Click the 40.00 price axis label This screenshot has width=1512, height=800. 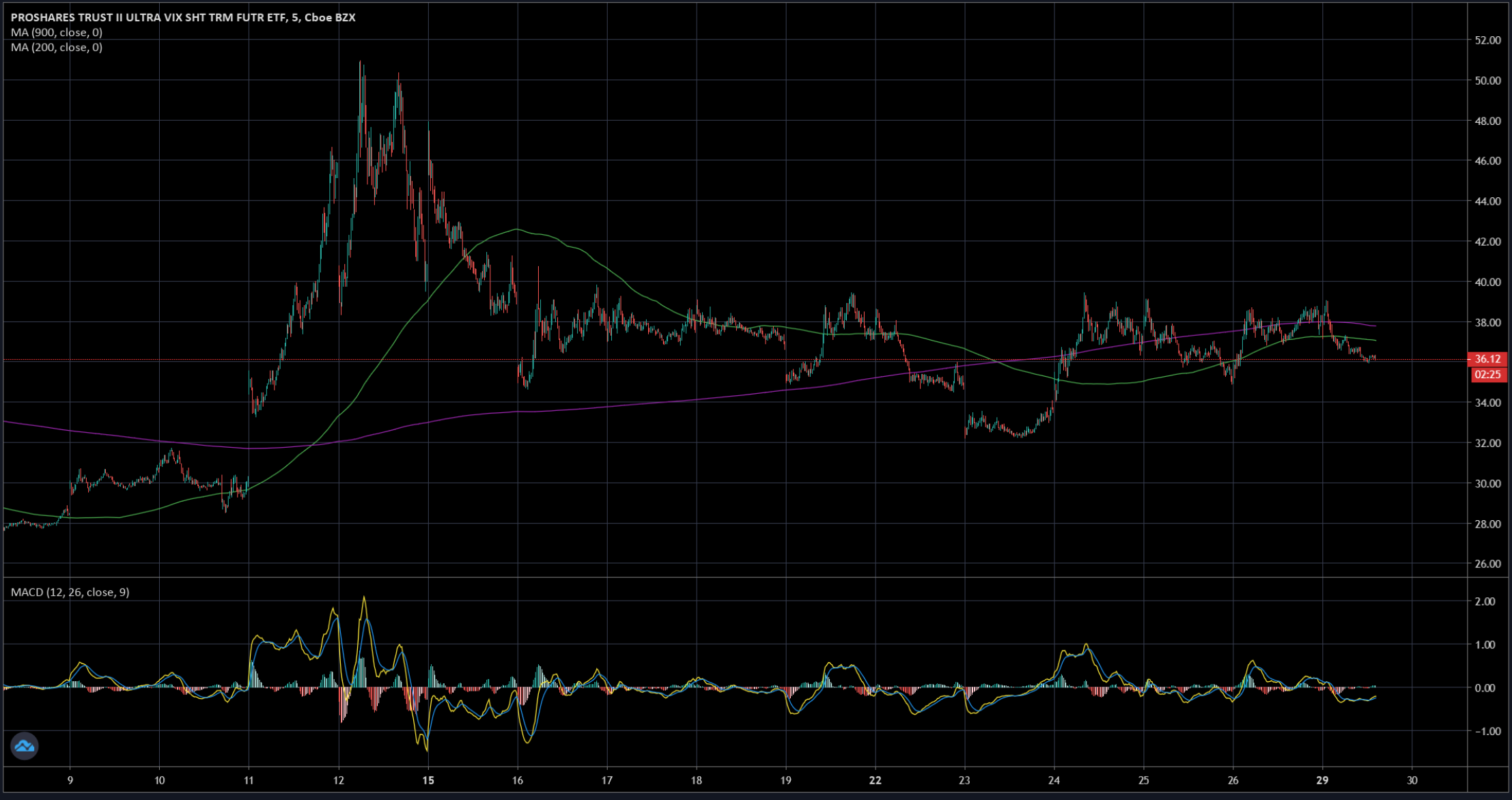pos(1487,283)
